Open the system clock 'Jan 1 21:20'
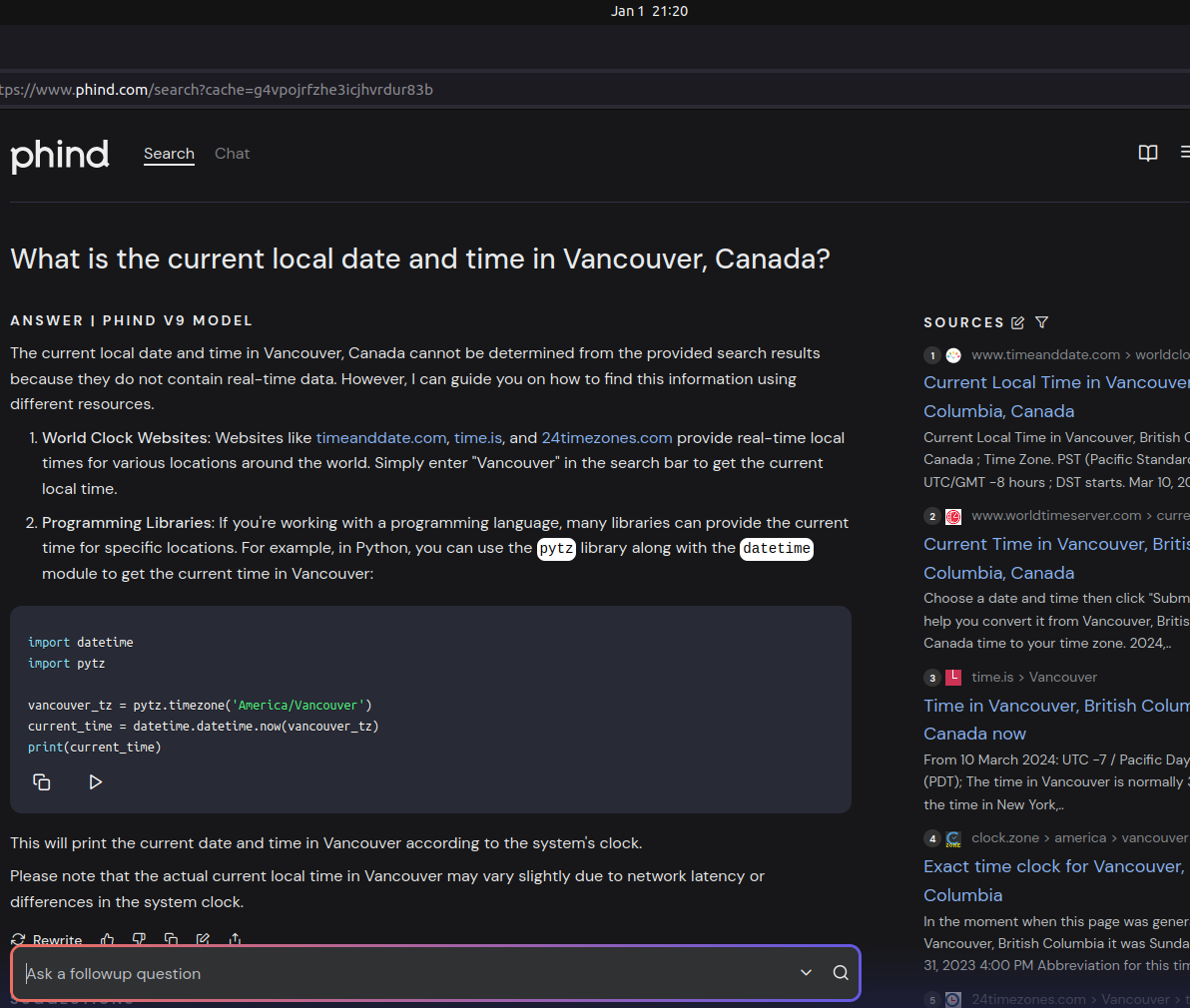Screen dimensions: 1190x1008 click(x=649, y=11)
